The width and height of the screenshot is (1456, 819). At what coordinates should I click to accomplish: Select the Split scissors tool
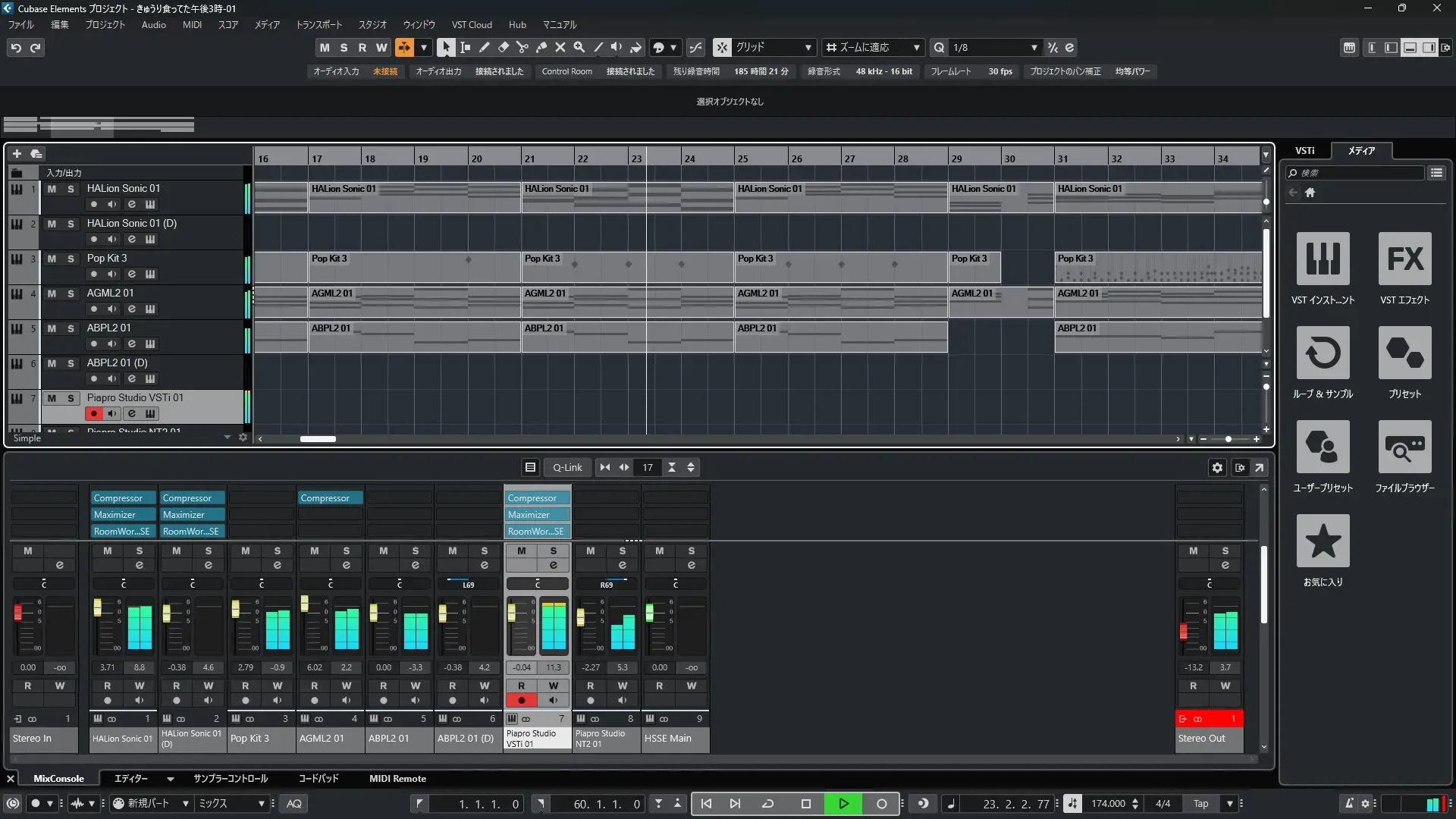[522, 47]
